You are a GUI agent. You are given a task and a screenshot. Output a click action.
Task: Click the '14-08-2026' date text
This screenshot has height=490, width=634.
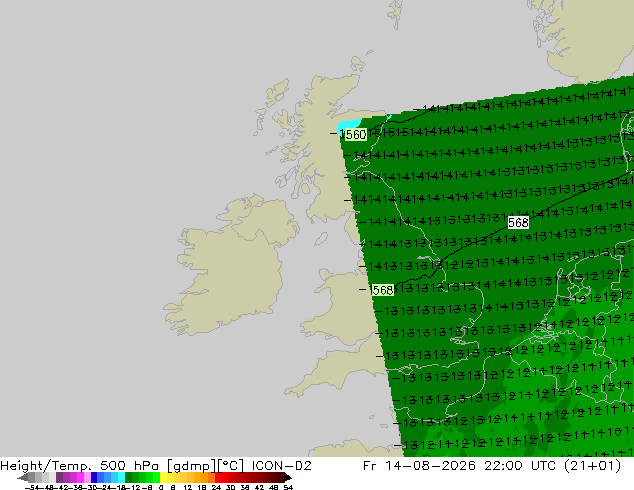click(430, 466)
